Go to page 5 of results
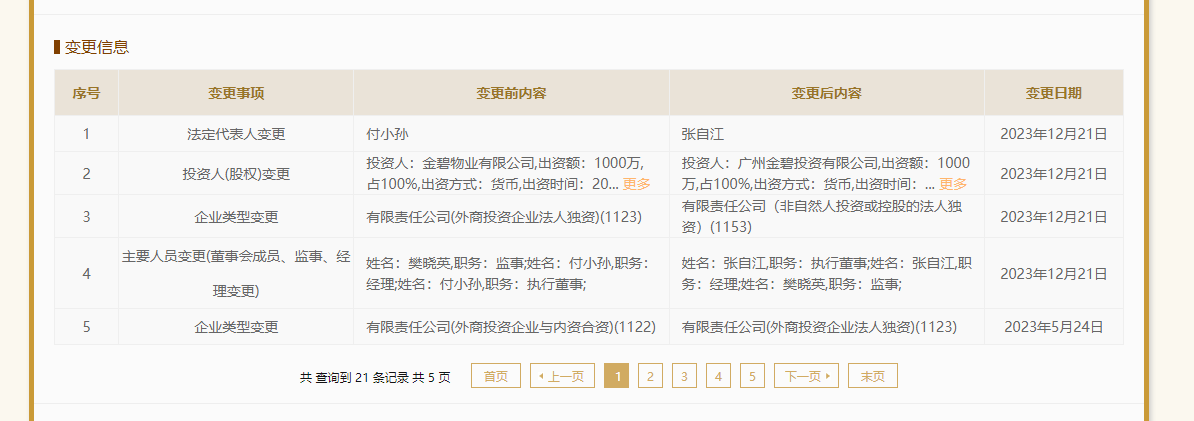 [752, 376]
